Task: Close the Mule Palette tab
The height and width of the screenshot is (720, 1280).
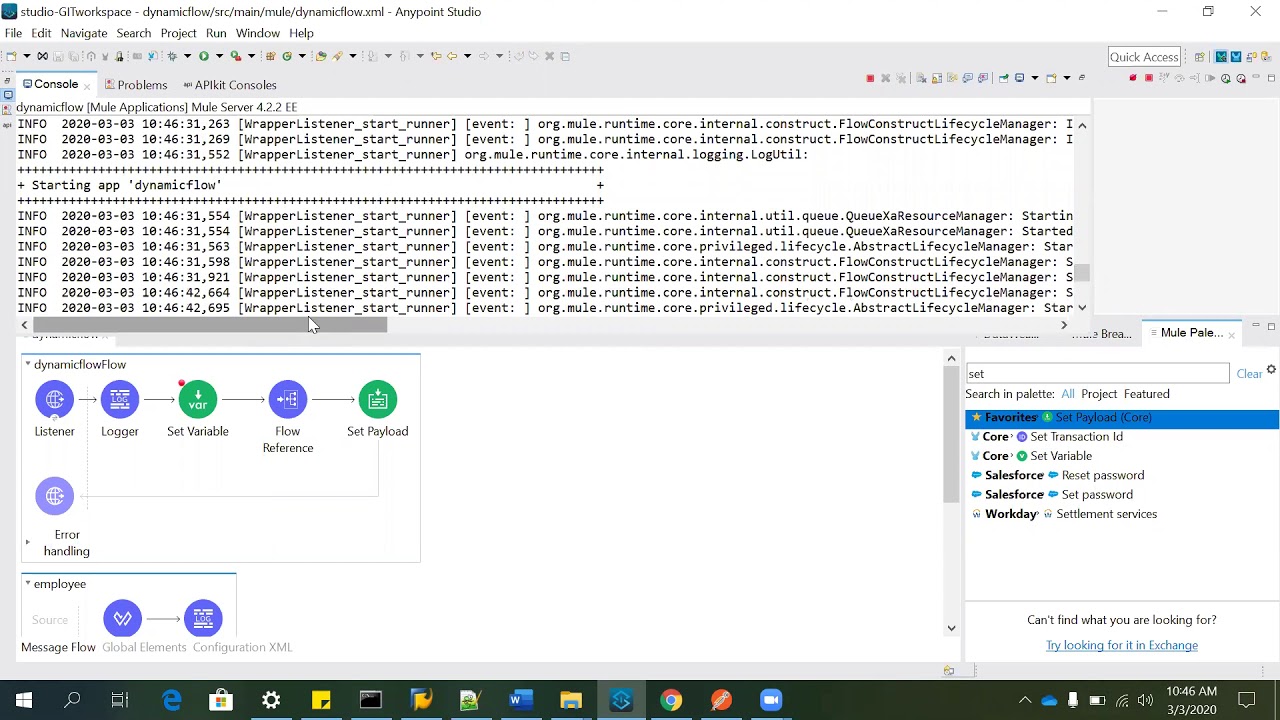Action: [1231, 335]
